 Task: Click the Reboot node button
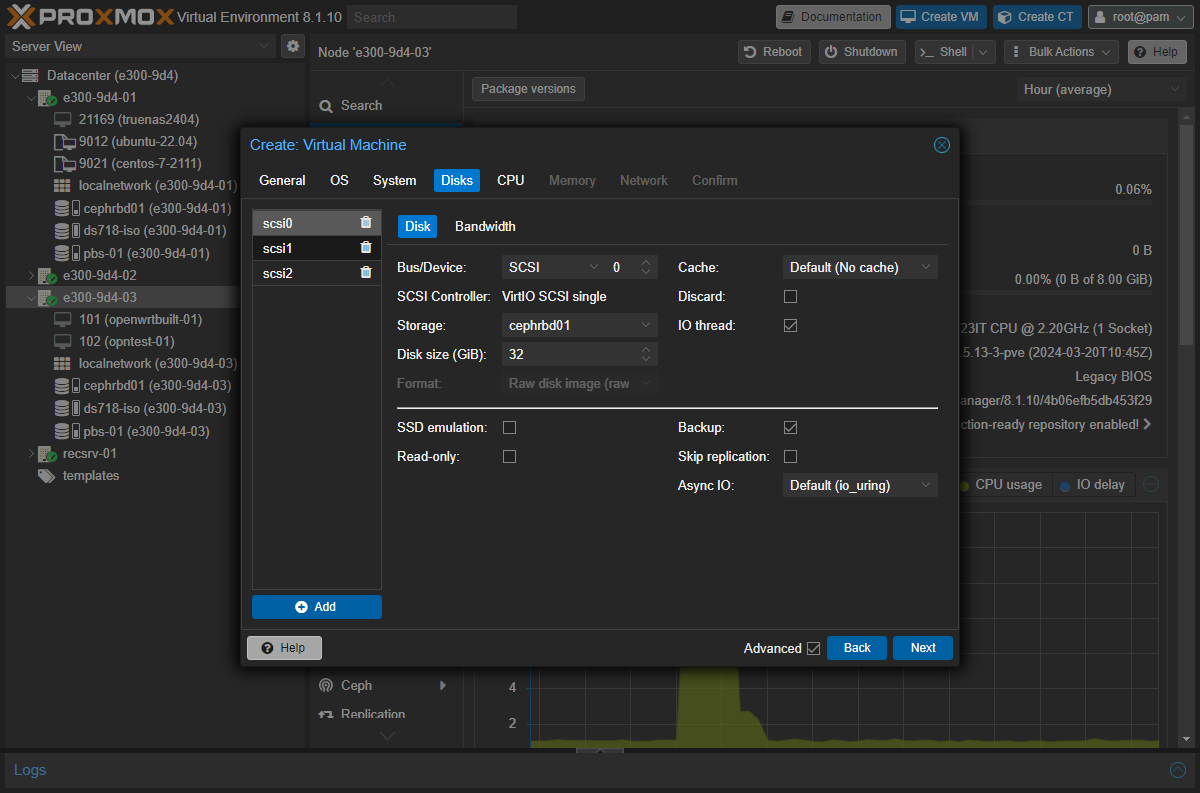tap(775, 52)
